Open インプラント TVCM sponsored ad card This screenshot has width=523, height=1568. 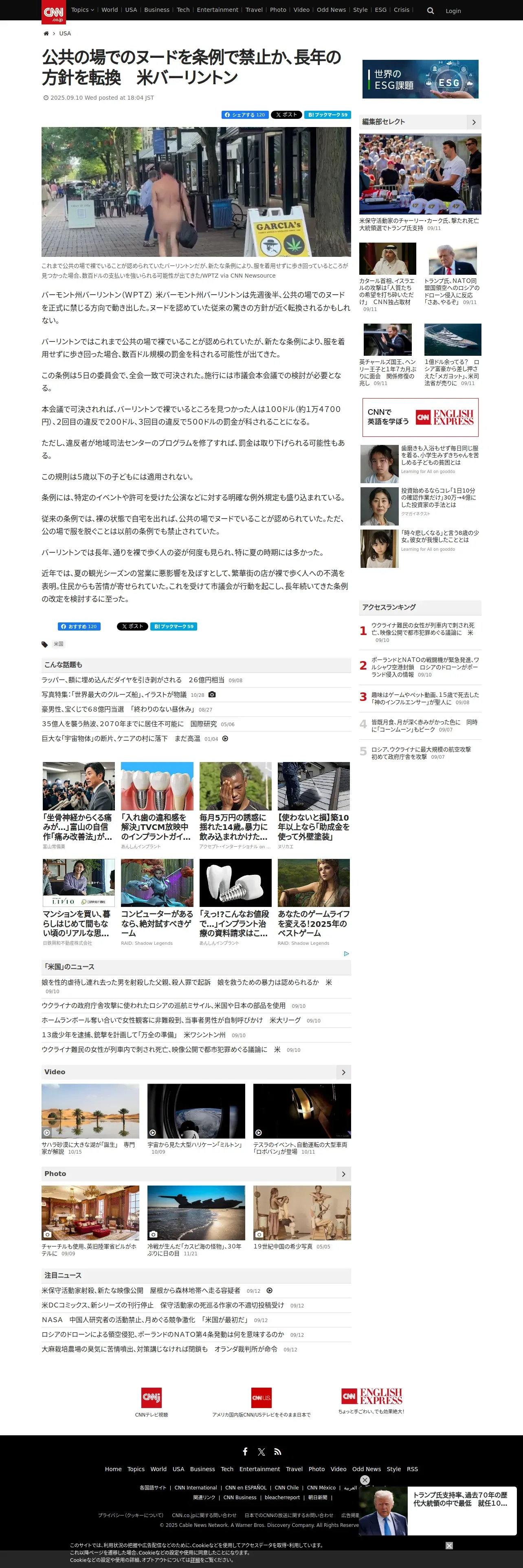click(156, 805)
